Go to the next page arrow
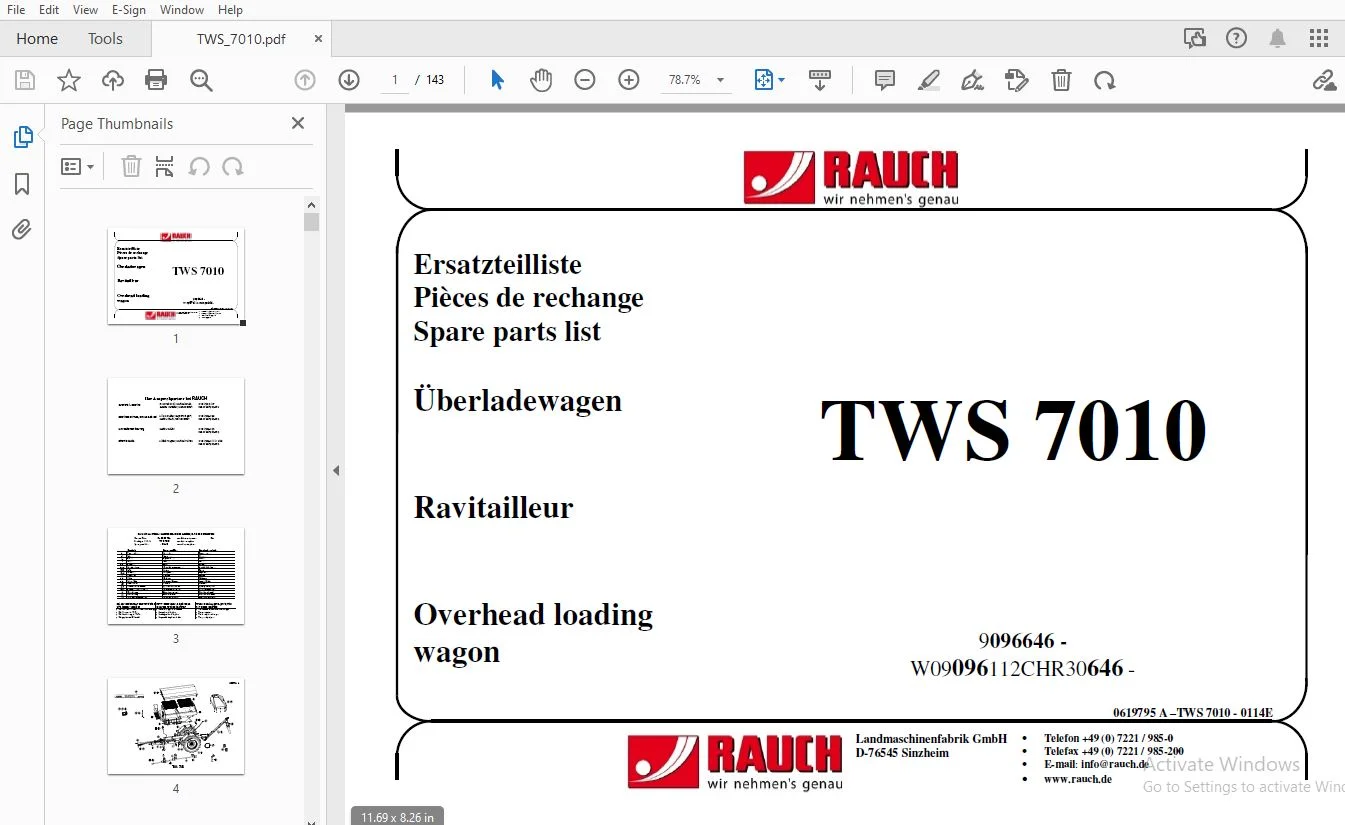The image size is (1345, 825). pyautogui.click(x=349, y=80)
